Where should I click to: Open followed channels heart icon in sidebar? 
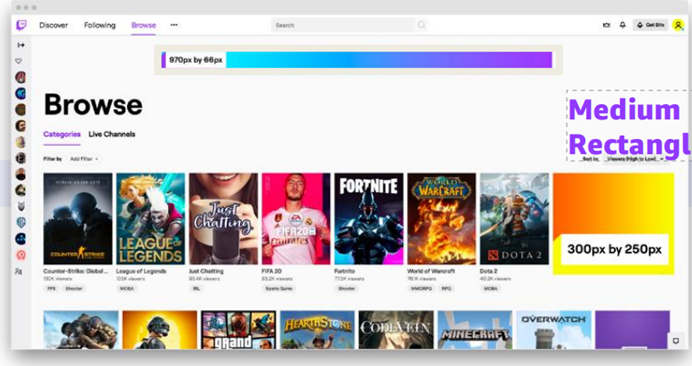[x=19, y=61]
